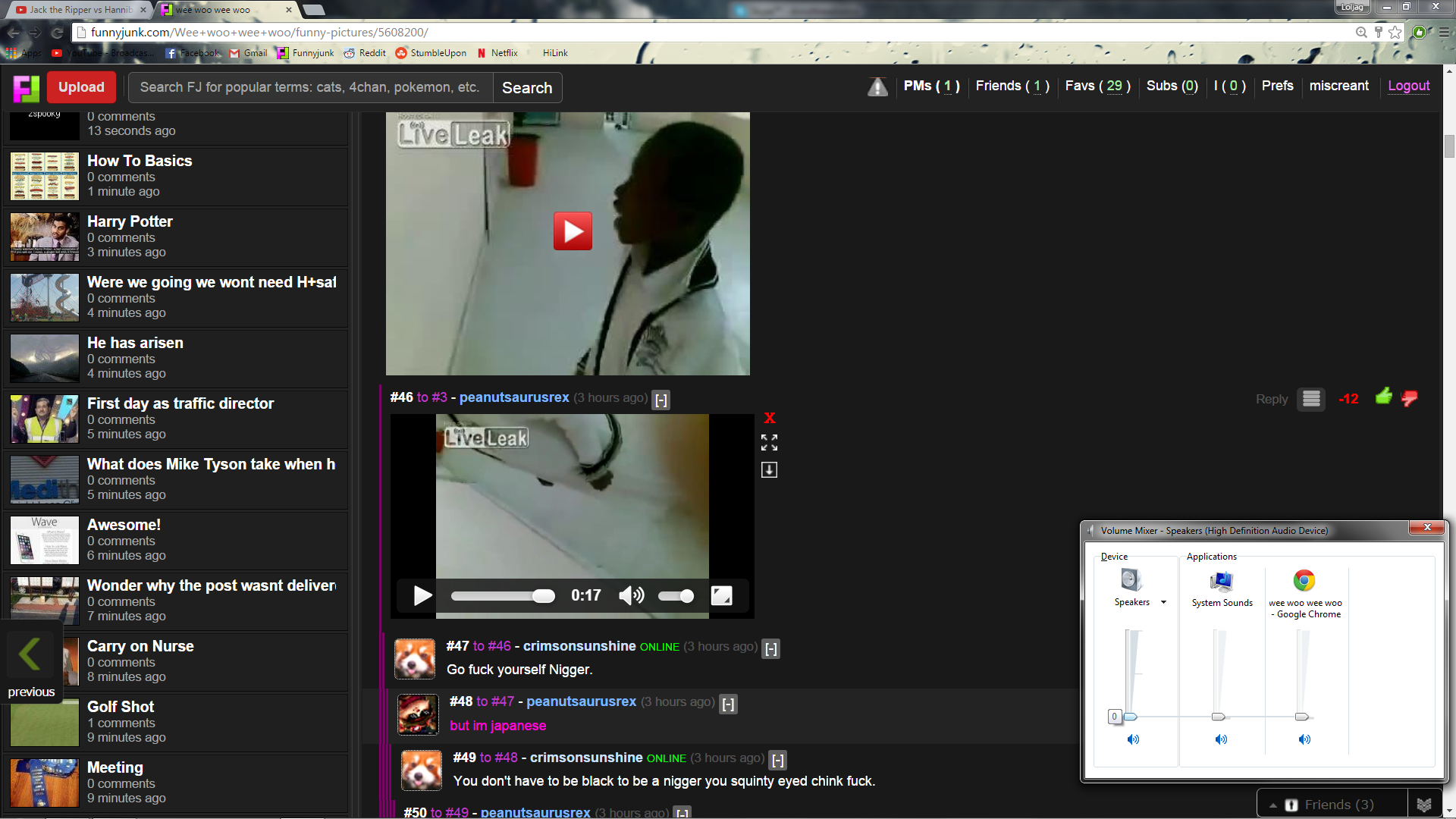Click the Logout link

pos(1408,86)
